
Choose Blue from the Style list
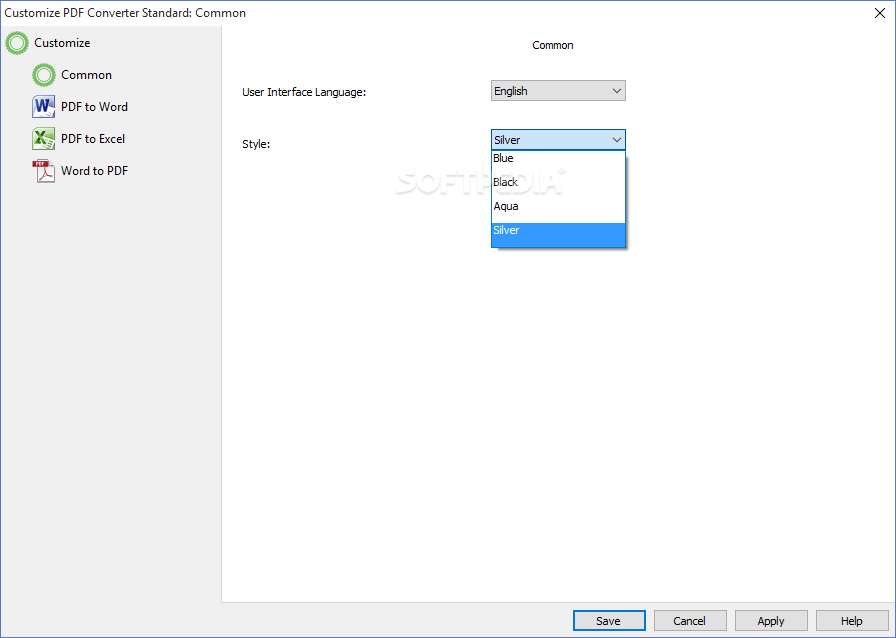click(x=558, y=162)
